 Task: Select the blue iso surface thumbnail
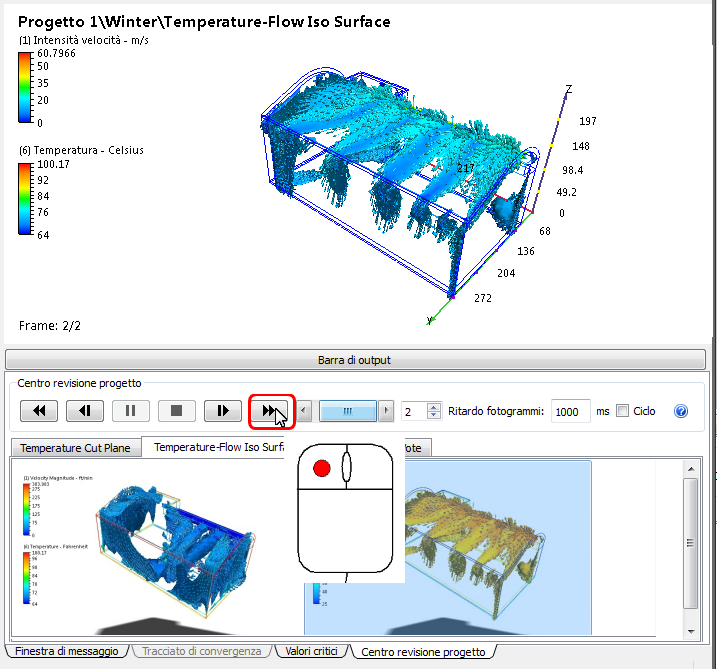155,548
